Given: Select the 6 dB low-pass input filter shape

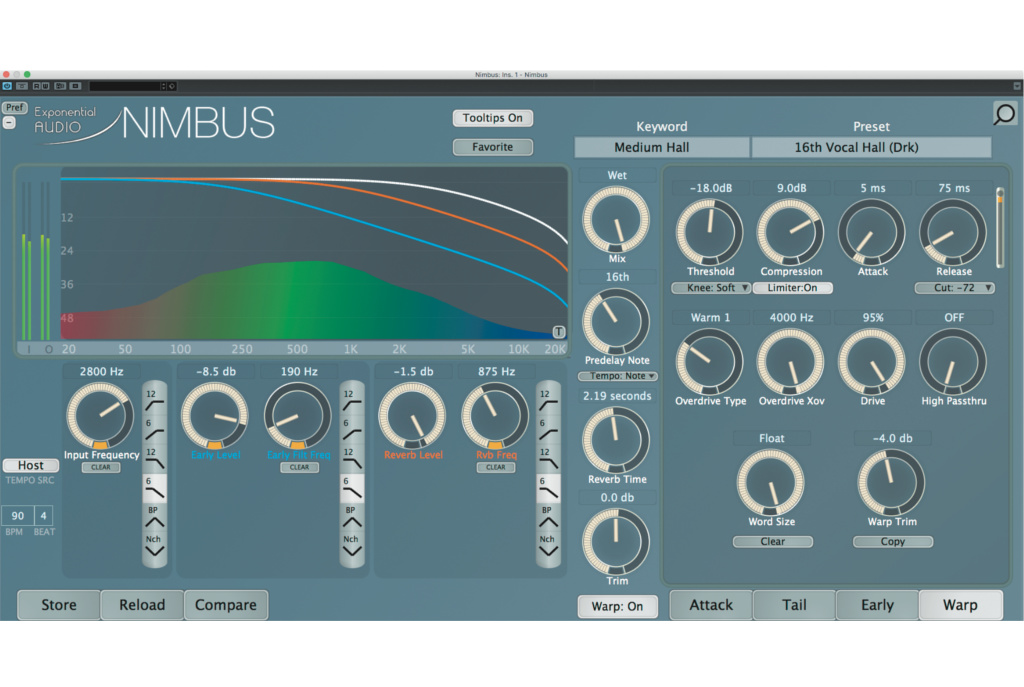Looking at the screenshot, I should [154, 487].
